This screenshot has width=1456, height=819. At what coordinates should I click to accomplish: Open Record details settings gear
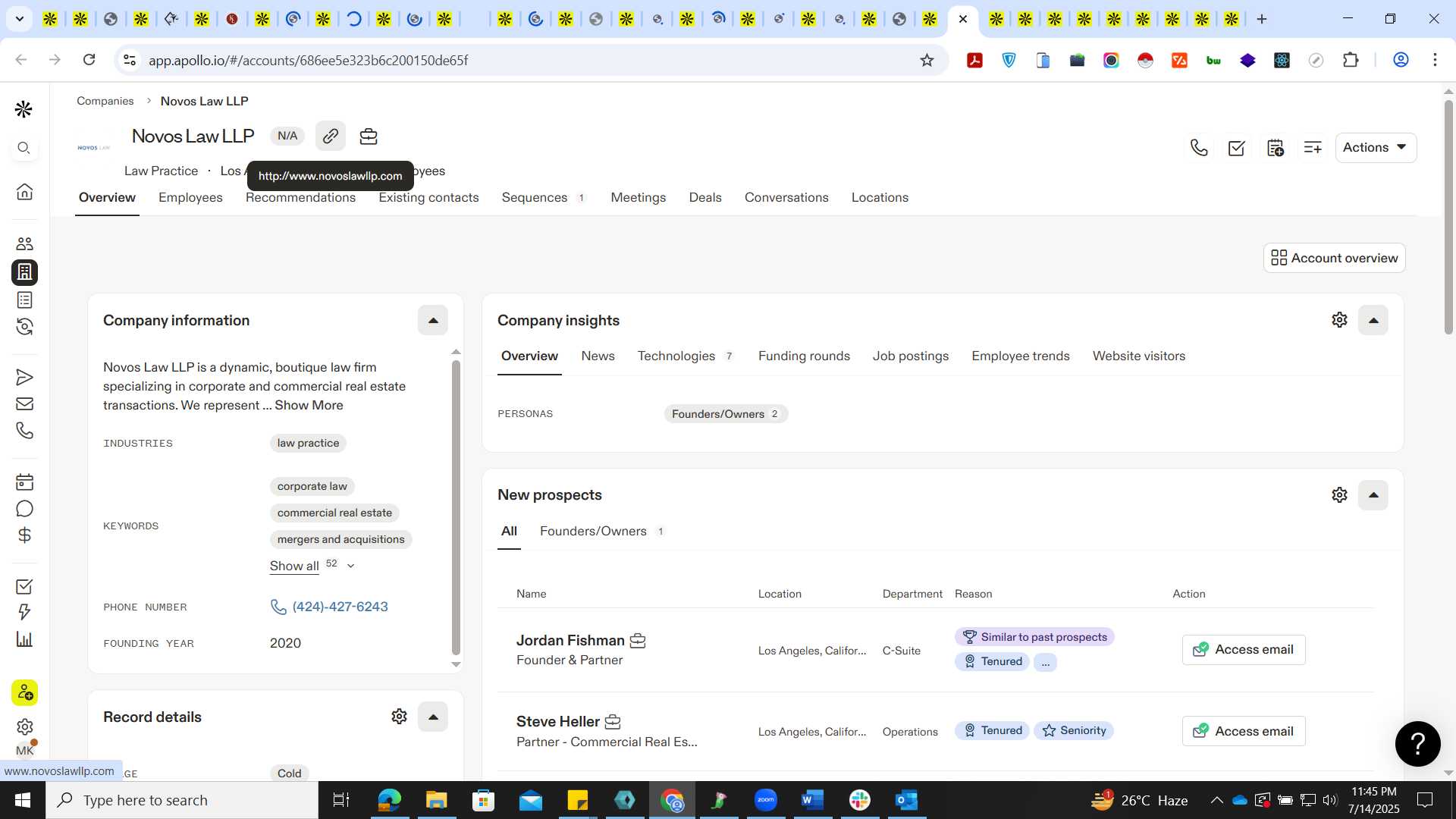point(399,717)
